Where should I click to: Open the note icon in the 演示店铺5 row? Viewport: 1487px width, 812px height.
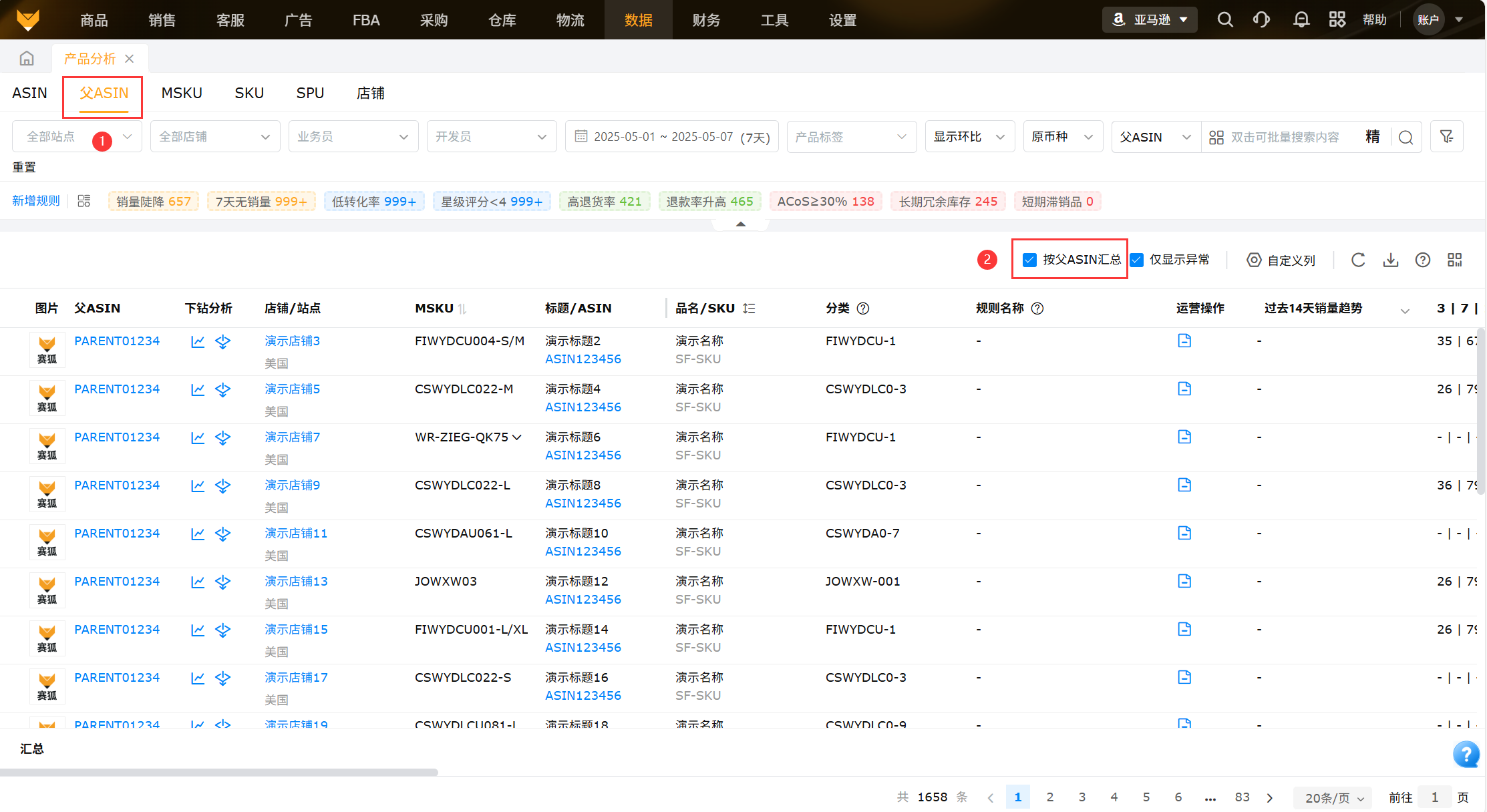click(1184, 389)
